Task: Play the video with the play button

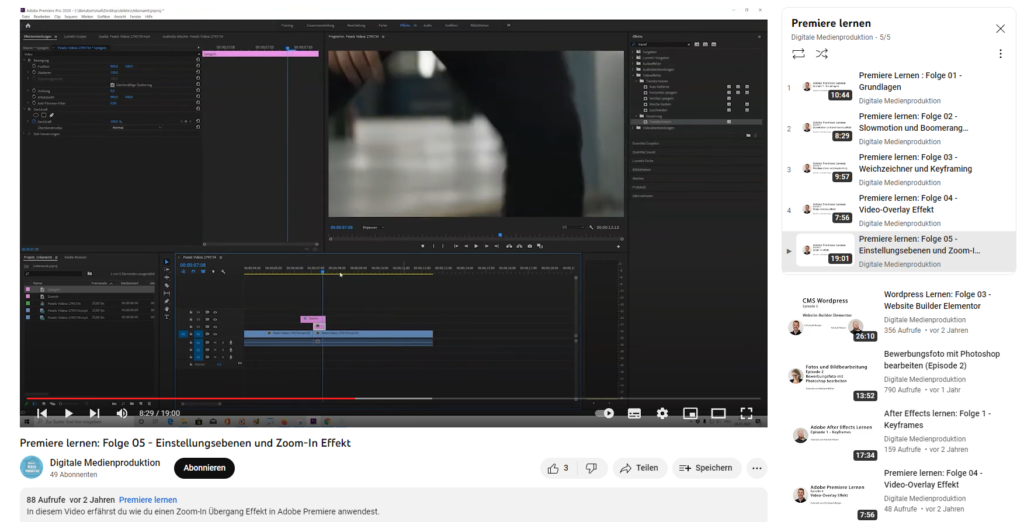Action: click(x=68, y=413)
